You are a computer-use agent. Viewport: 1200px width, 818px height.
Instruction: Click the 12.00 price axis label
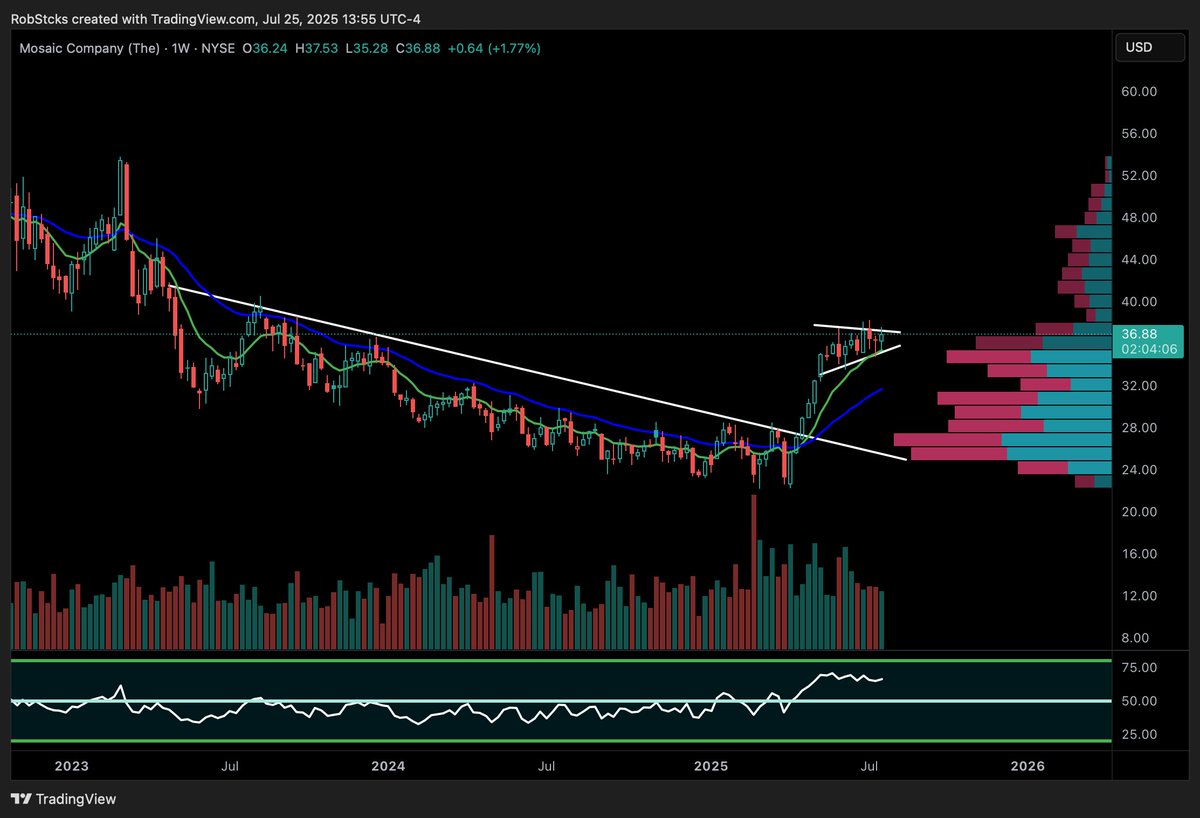(1139, 595)
